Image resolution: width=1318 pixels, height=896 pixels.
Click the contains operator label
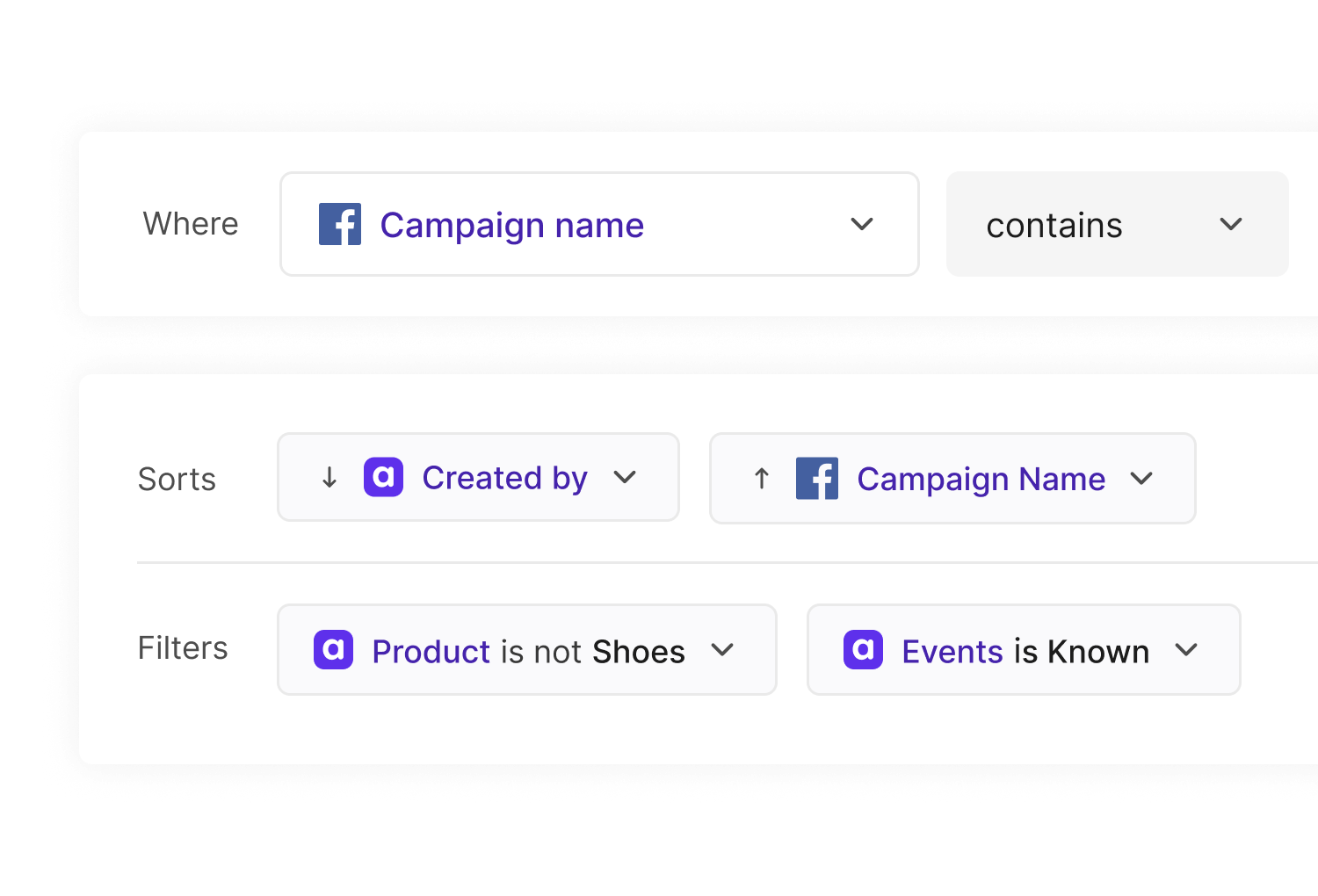point(1054,226)
